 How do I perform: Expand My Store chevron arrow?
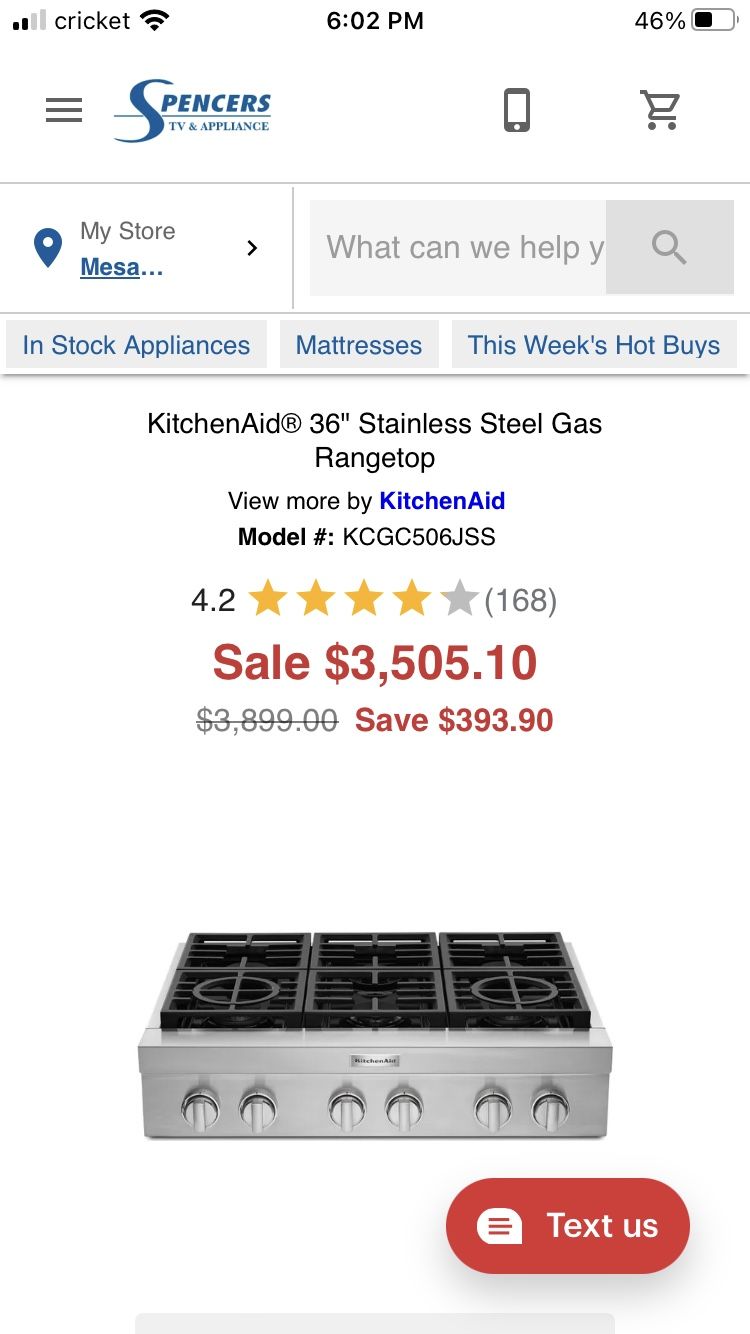[252, 248]
